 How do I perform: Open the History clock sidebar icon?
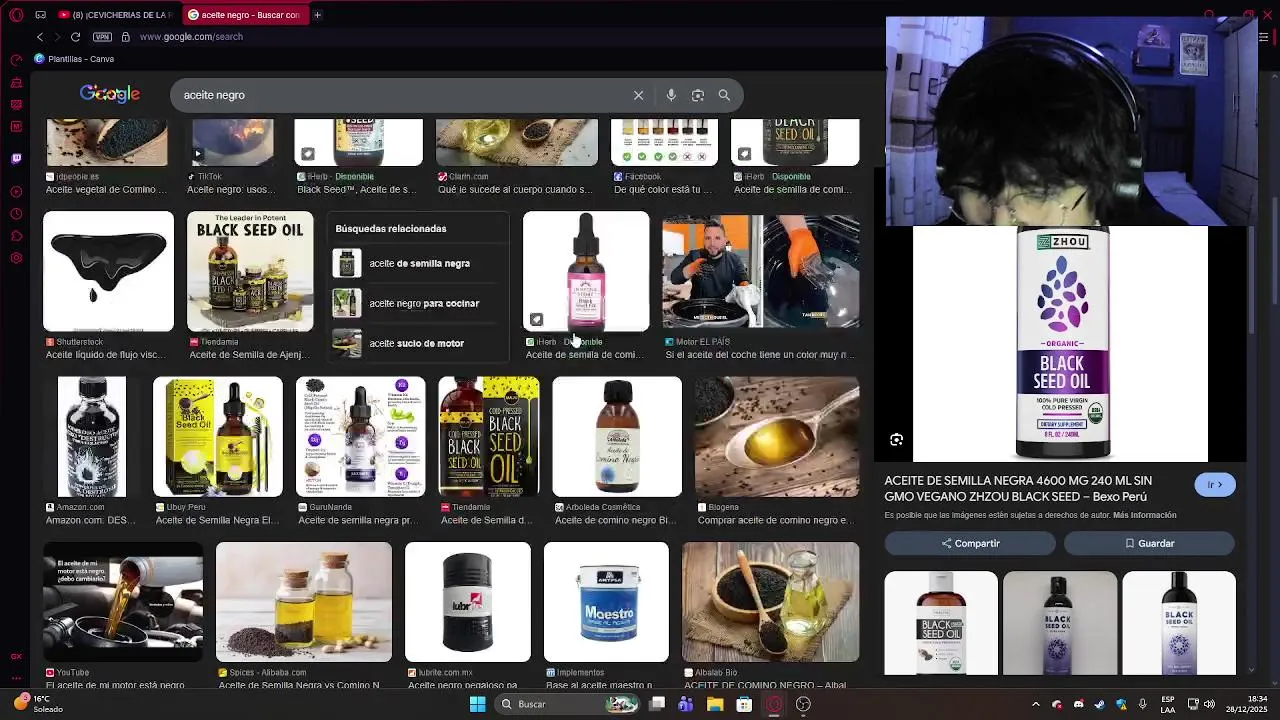pos(16,214)
